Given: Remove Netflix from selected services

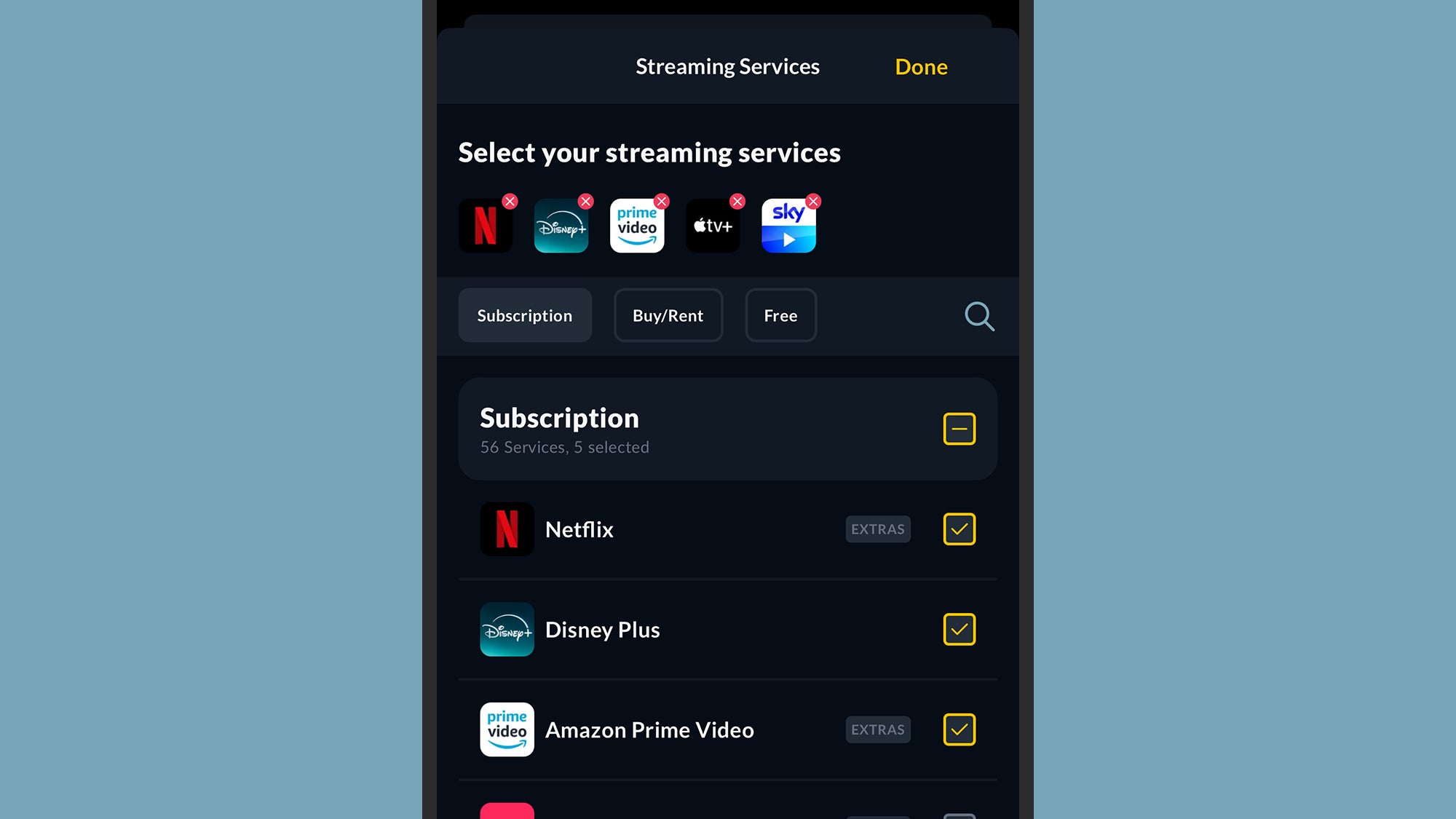Looking at the screenshot, I should 509,201.
